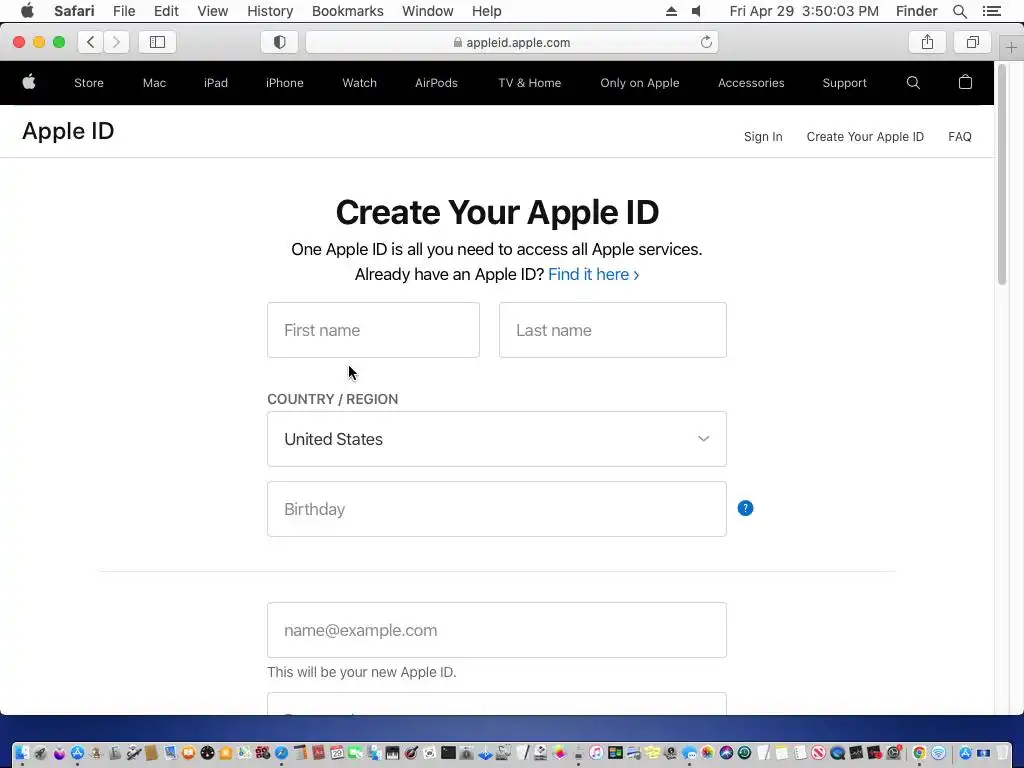Click the page vertical scrollbar thumb

coord(1002,175)
